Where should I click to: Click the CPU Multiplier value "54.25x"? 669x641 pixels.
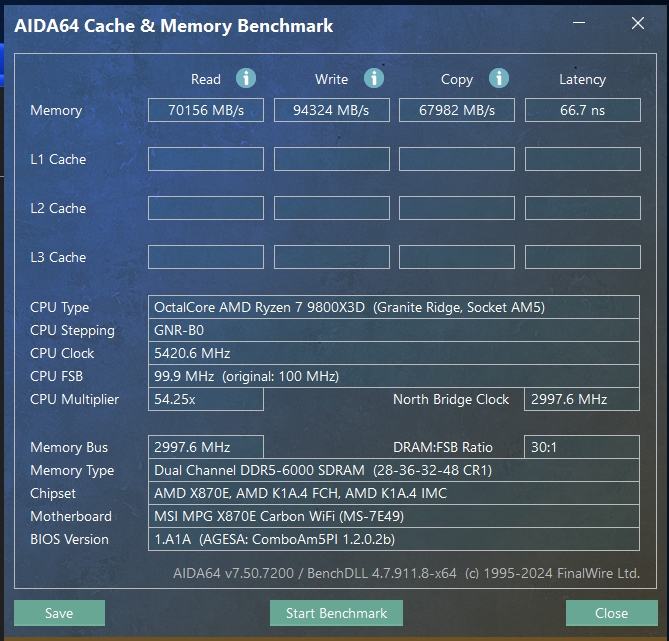pos(206,399)
